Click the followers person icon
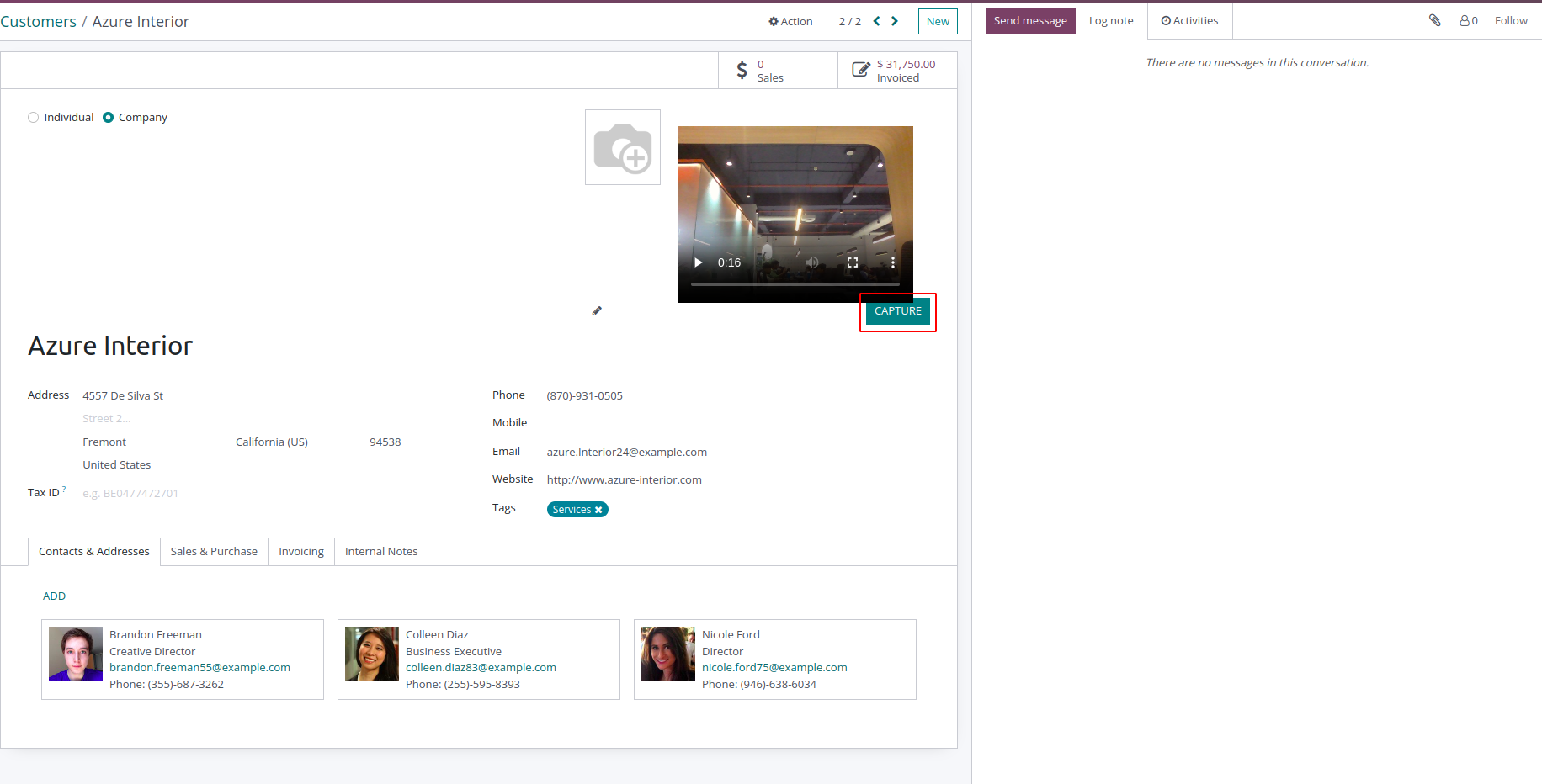 [x=1465, y=20]
